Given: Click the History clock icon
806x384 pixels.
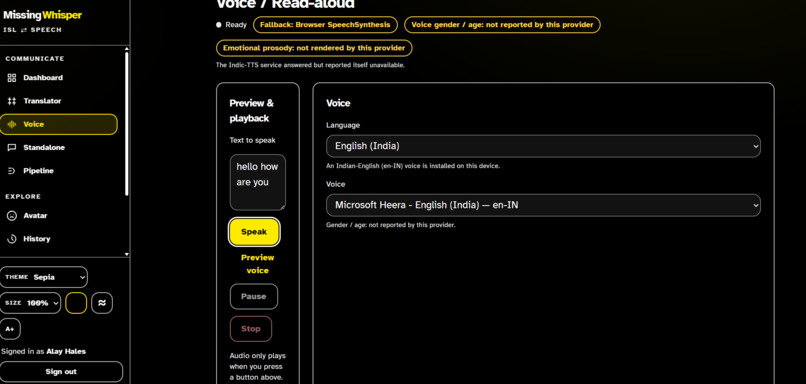Looking at the screenshot, I should (12, 239).
